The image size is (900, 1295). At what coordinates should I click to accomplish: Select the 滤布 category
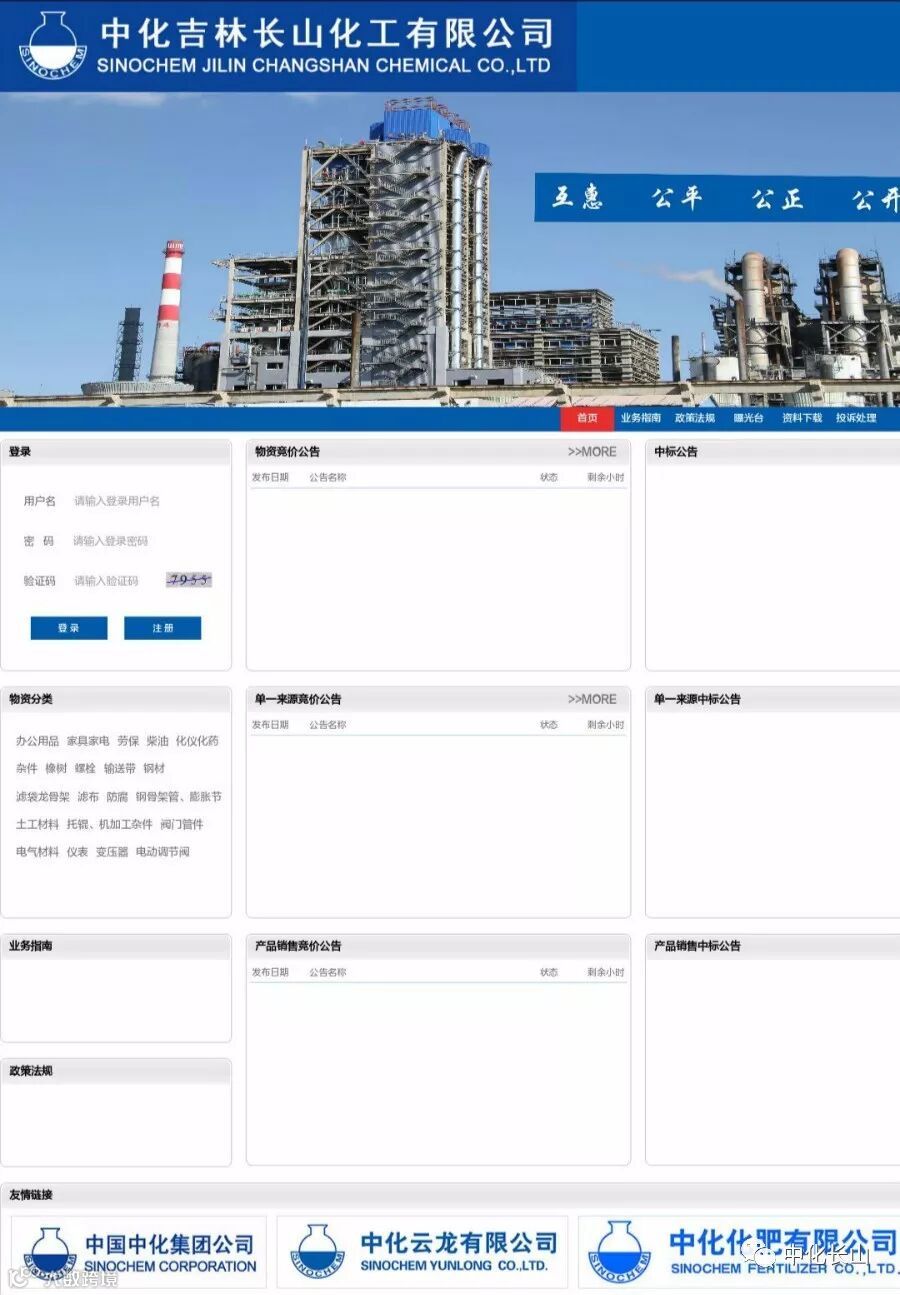point(88,797)
